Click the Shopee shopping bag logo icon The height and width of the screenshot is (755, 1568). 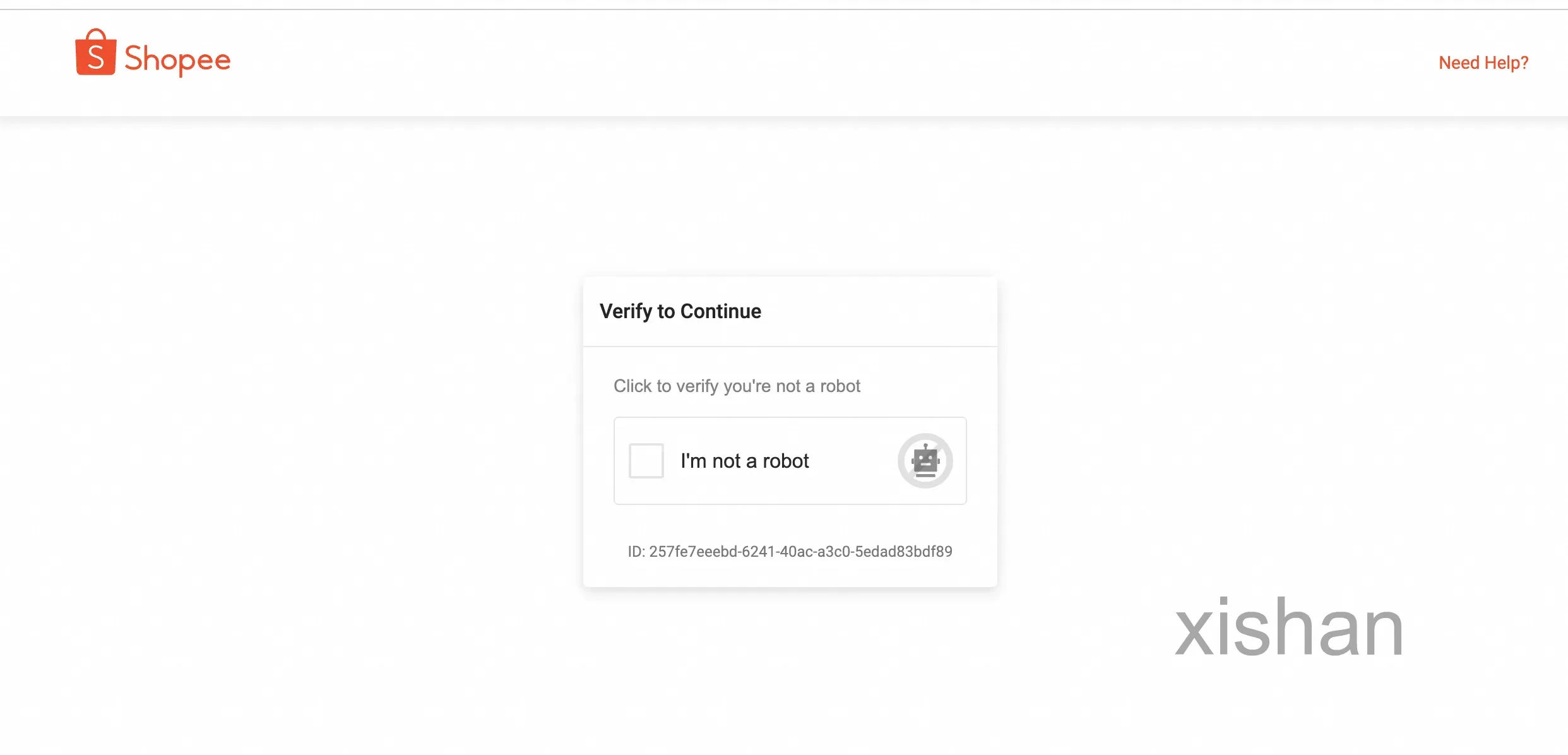point(96,52)
